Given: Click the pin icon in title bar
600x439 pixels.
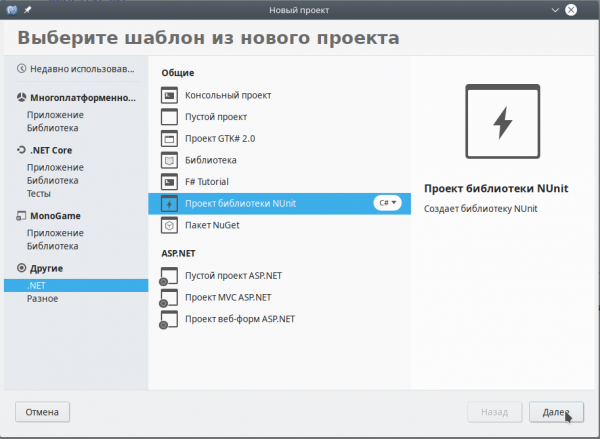Looking at the screenshot, I should pos(27,10).
